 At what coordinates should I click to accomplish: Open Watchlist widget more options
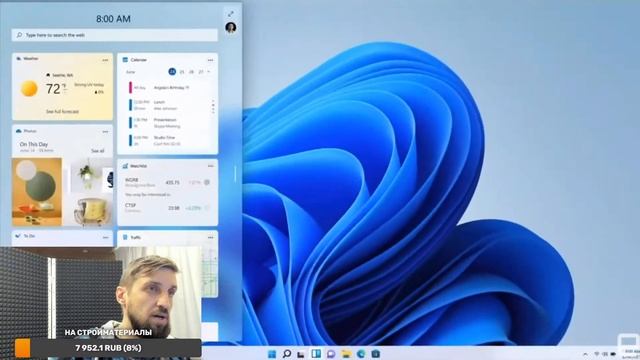pos(210,166)
